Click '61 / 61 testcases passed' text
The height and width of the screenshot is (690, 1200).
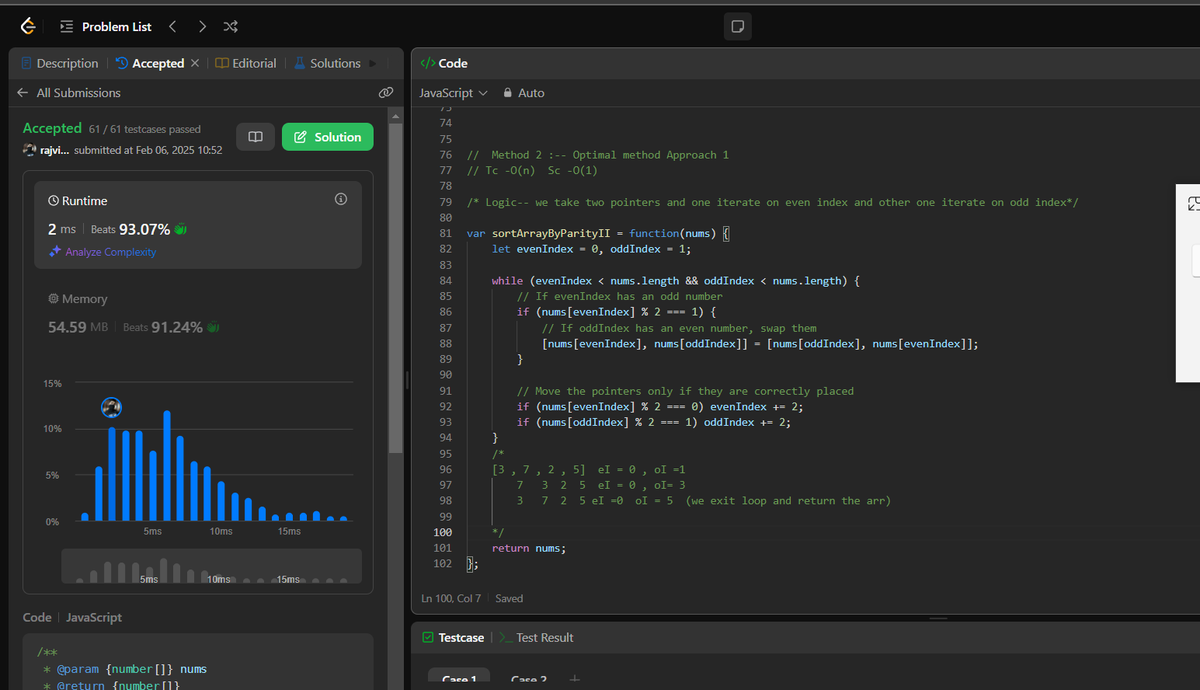click(145, 129)
